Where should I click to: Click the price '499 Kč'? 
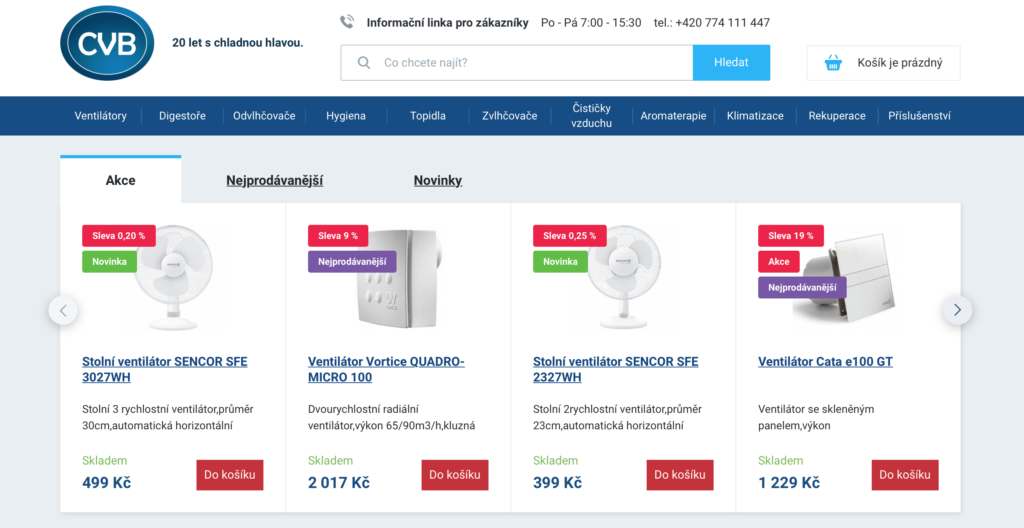[x=106, y=483]
